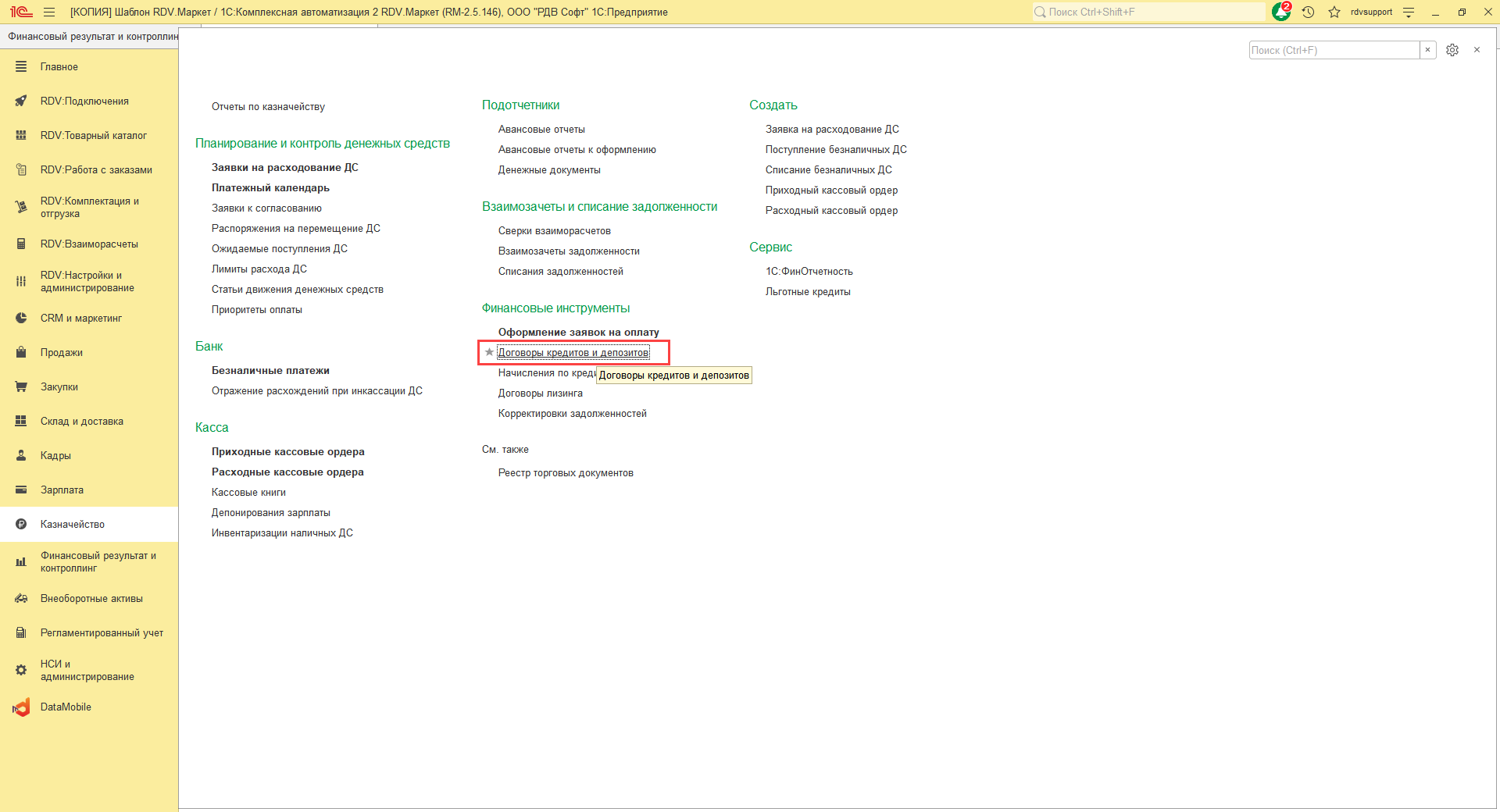
Task: Open Платежный календарь
Action: [270, 188]
